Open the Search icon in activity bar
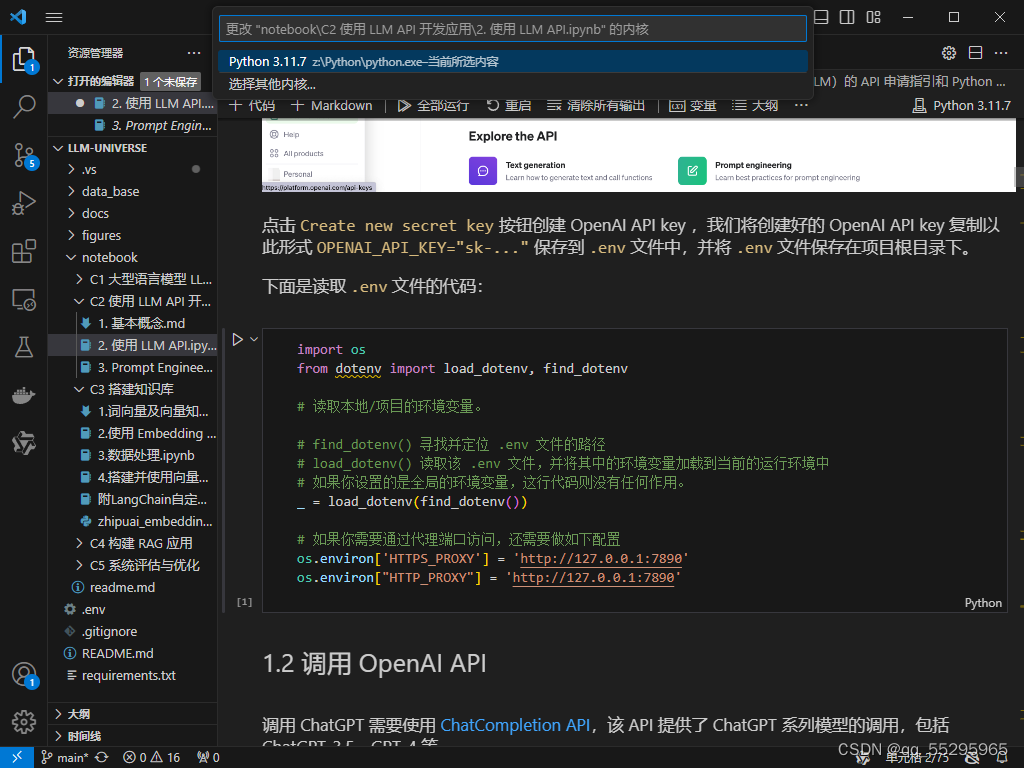The height and width of the screenshot is (768, 1024). pyautogui.click(x=24, y=107)
